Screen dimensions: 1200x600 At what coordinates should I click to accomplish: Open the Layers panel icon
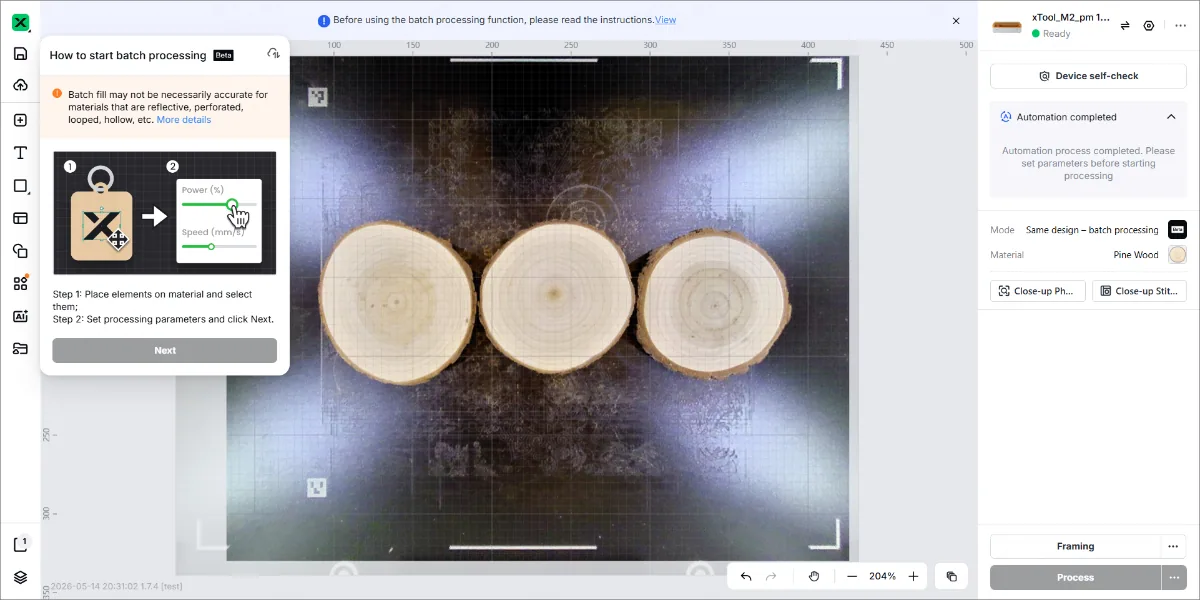[x=20, y=577]
